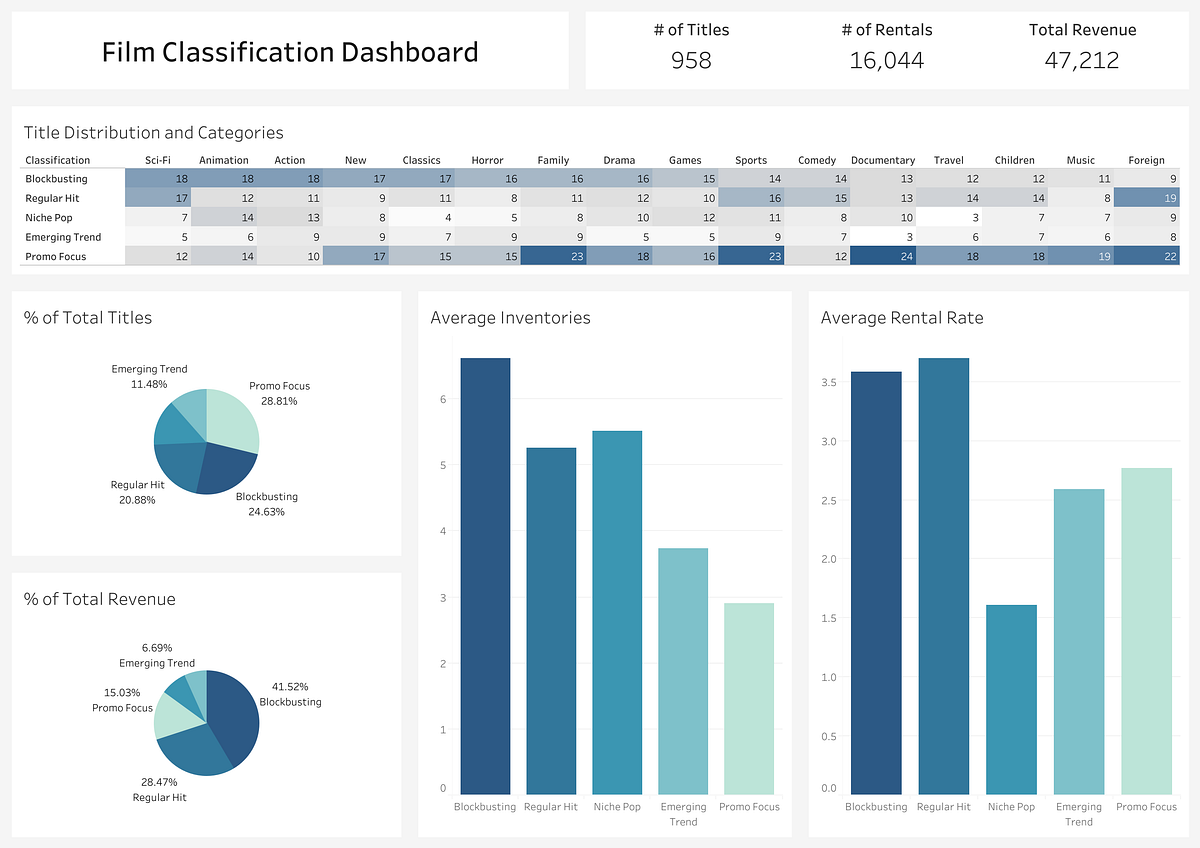Select the Title Distribution and Categories heading
Screen dimensions: 1200x848
(153, 132)
